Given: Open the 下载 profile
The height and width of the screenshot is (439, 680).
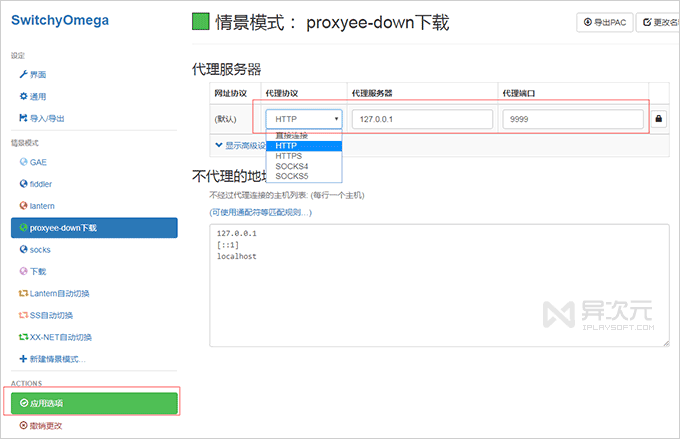Looking at the screenshot, I should pyautogui.click(x=33, y=271).
